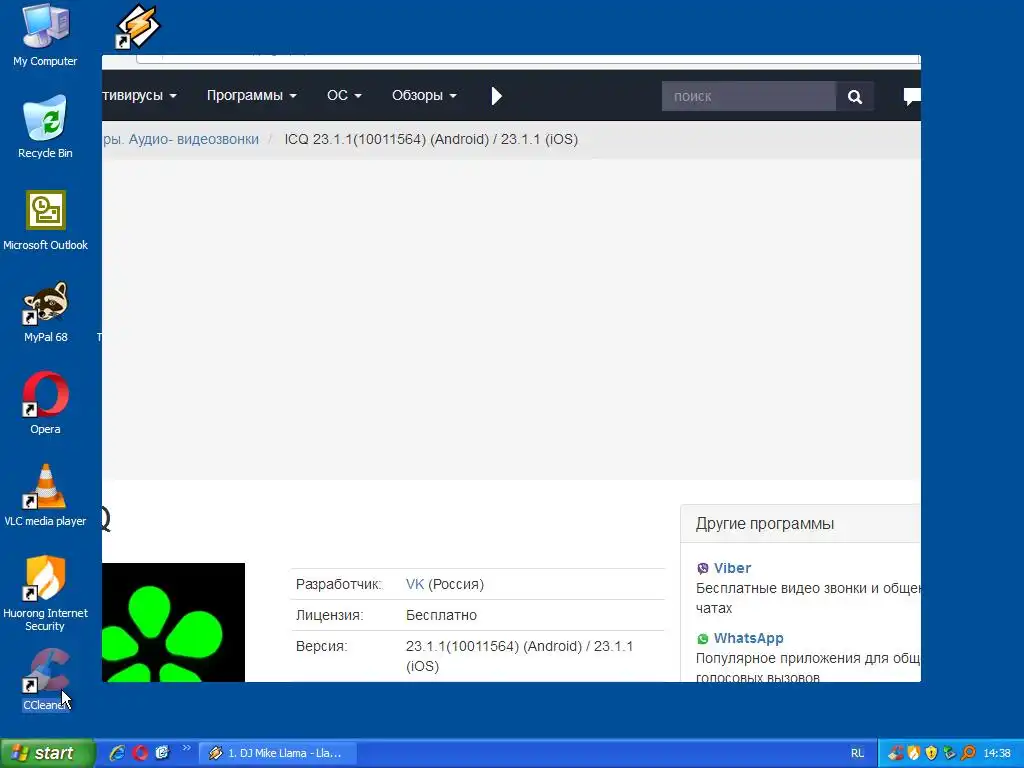1024x768 pixels.
Task: Click the 14:38 system clock
Action: 997,753
